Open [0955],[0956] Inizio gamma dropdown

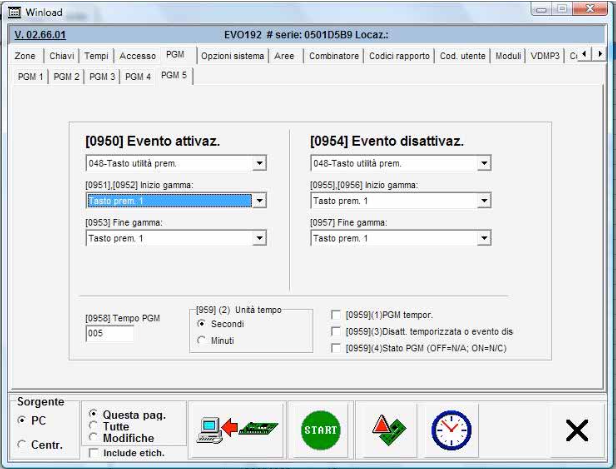click(x=484, y=201)
